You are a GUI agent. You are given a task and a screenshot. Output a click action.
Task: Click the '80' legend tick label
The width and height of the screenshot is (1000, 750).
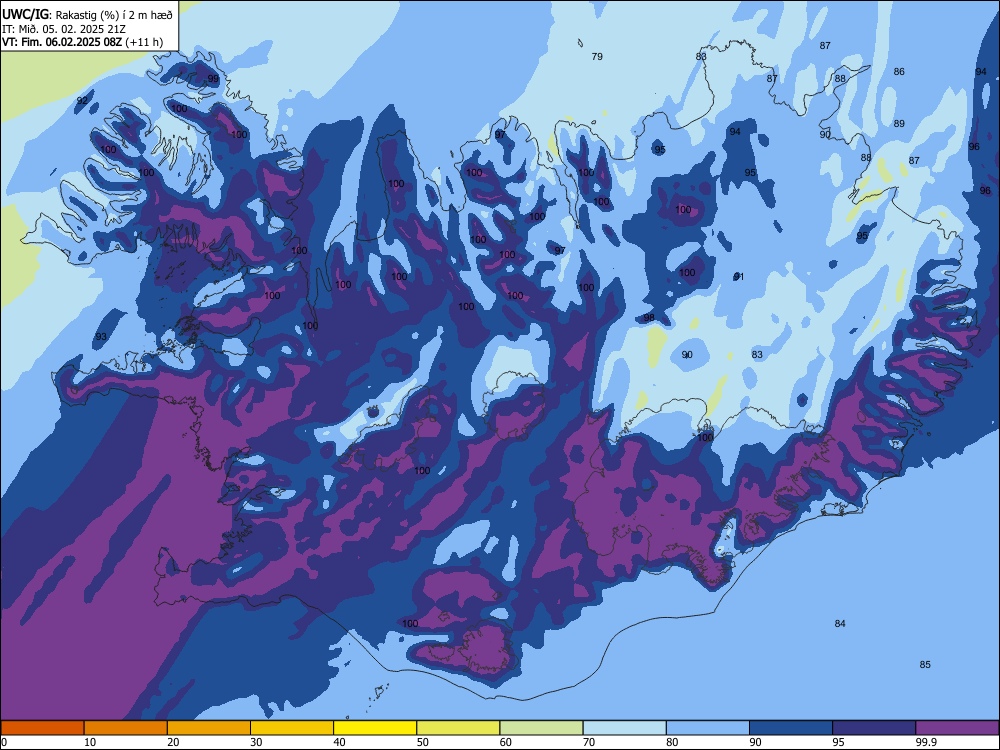coord(672,742)
